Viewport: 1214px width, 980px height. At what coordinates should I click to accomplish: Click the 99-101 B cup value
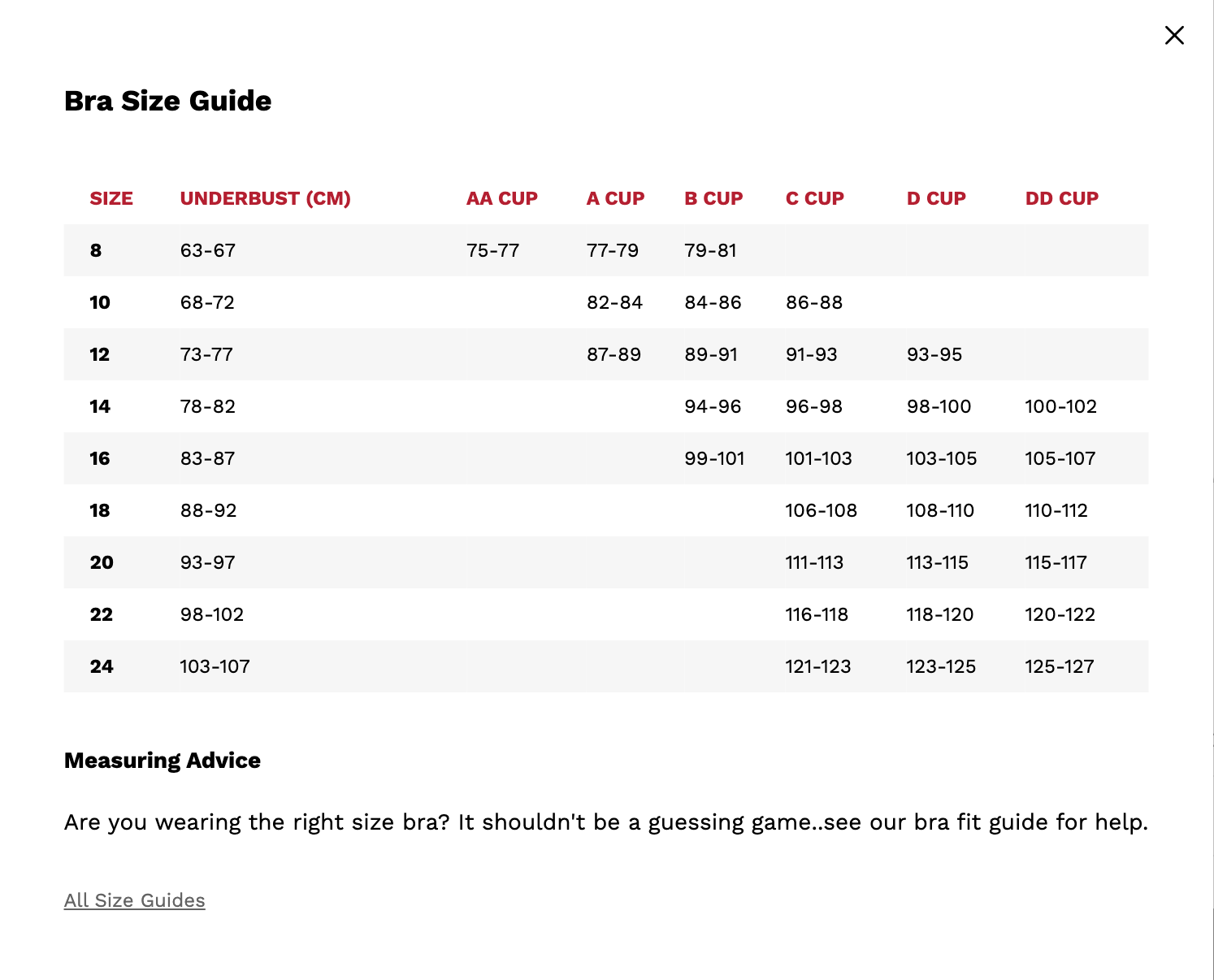point(715,458)
